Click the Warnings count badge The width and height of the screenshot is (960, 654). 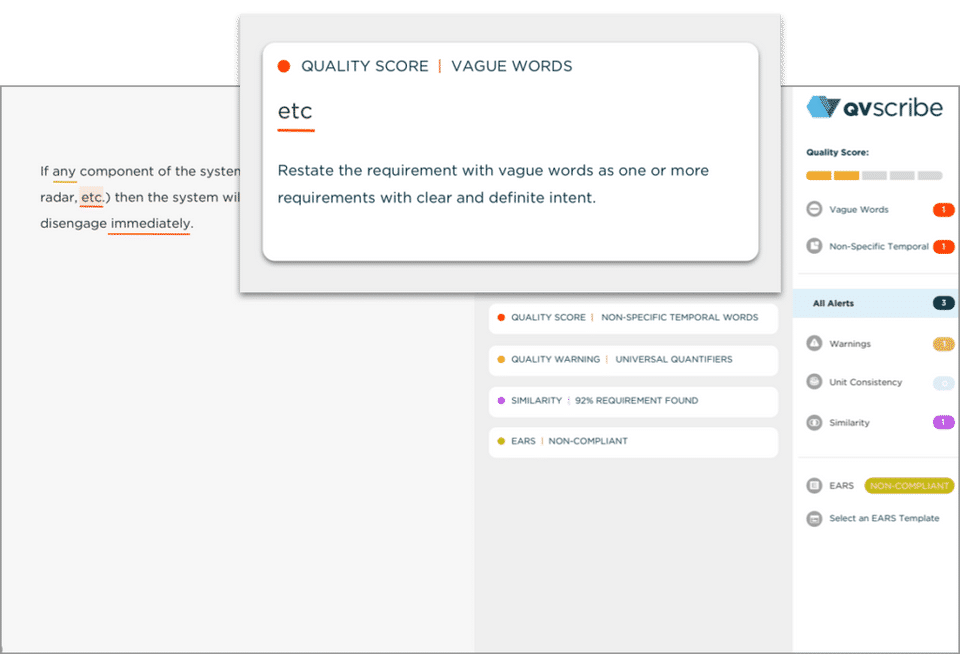pyautogui.click(x=943, y=344)
